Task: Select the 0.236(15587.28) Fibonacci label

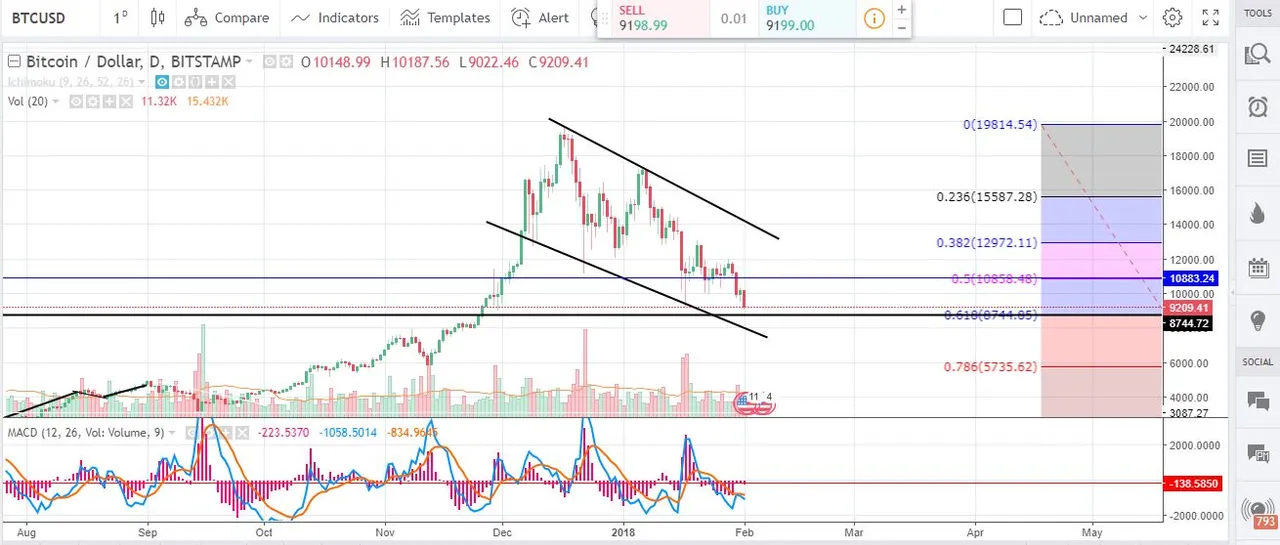Action: point(988,197)
